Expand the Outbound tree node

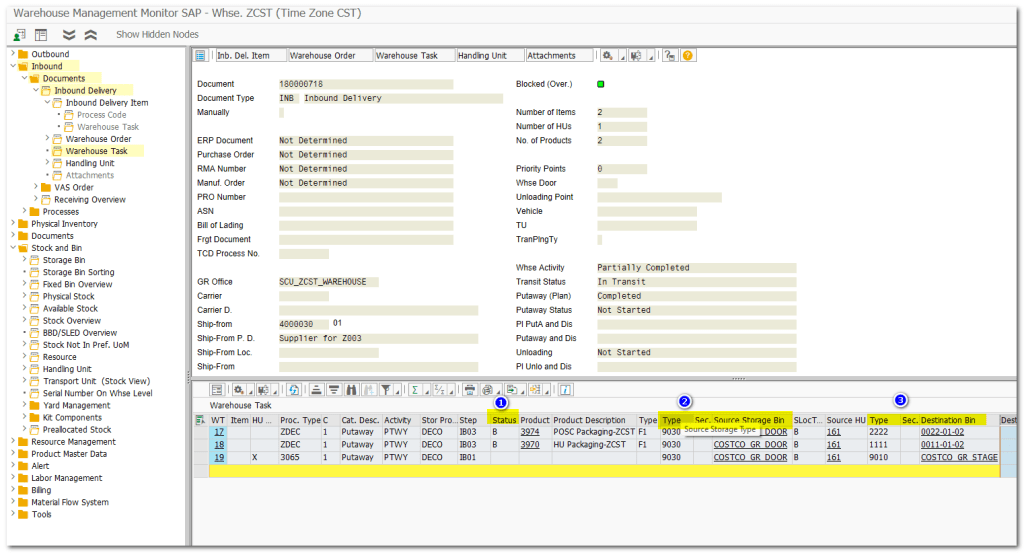tap(12, 54)
